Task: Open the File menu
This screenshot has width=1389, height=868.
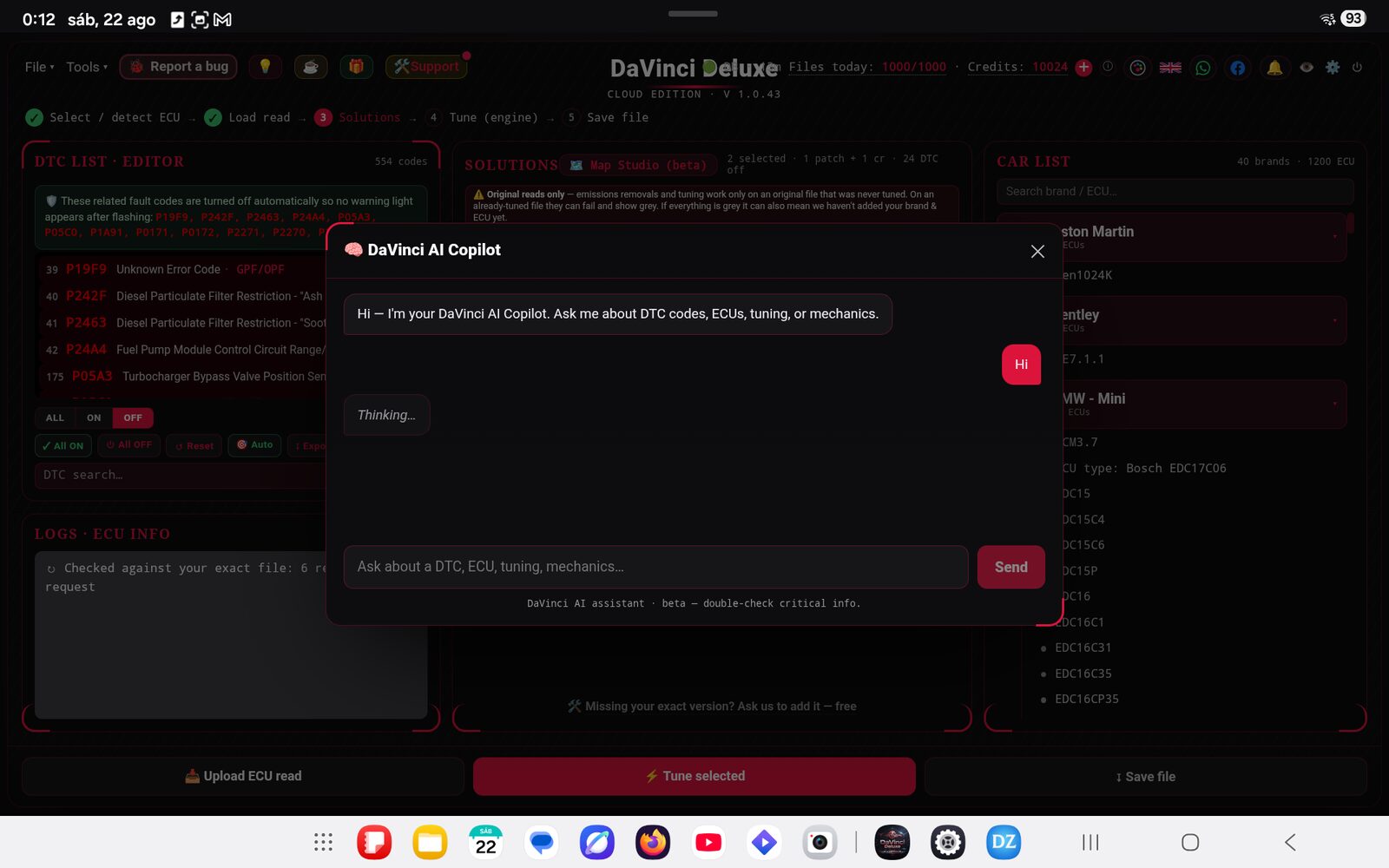Action: [40, 67]
